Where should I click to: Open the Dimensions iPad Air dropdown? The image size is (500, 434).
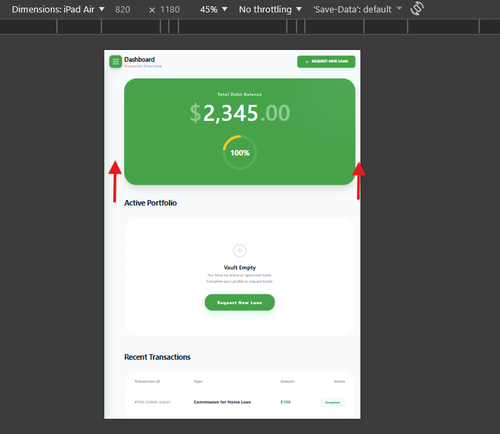(58, 9)
